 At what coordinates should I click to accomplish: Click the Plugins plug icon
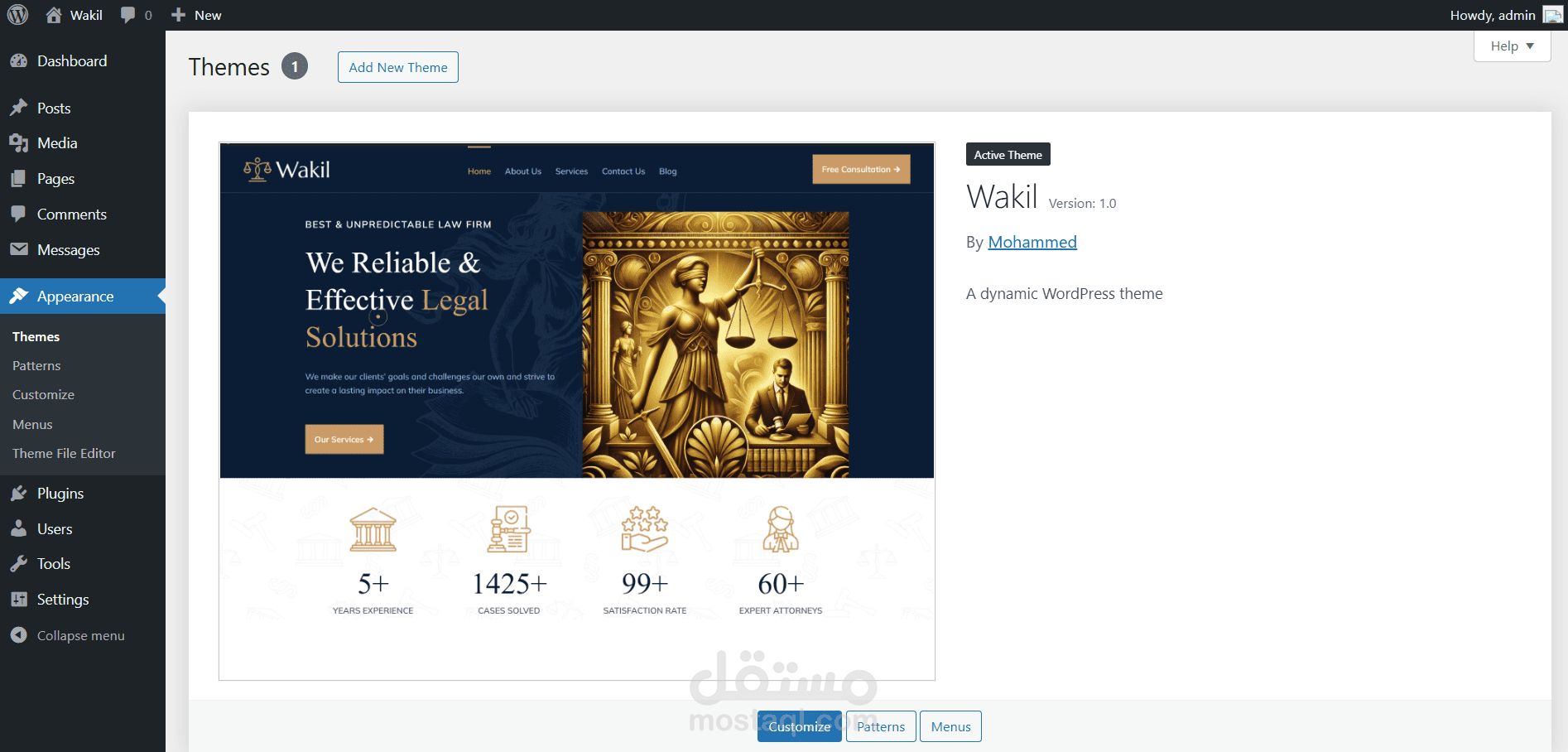click(19, 493)
